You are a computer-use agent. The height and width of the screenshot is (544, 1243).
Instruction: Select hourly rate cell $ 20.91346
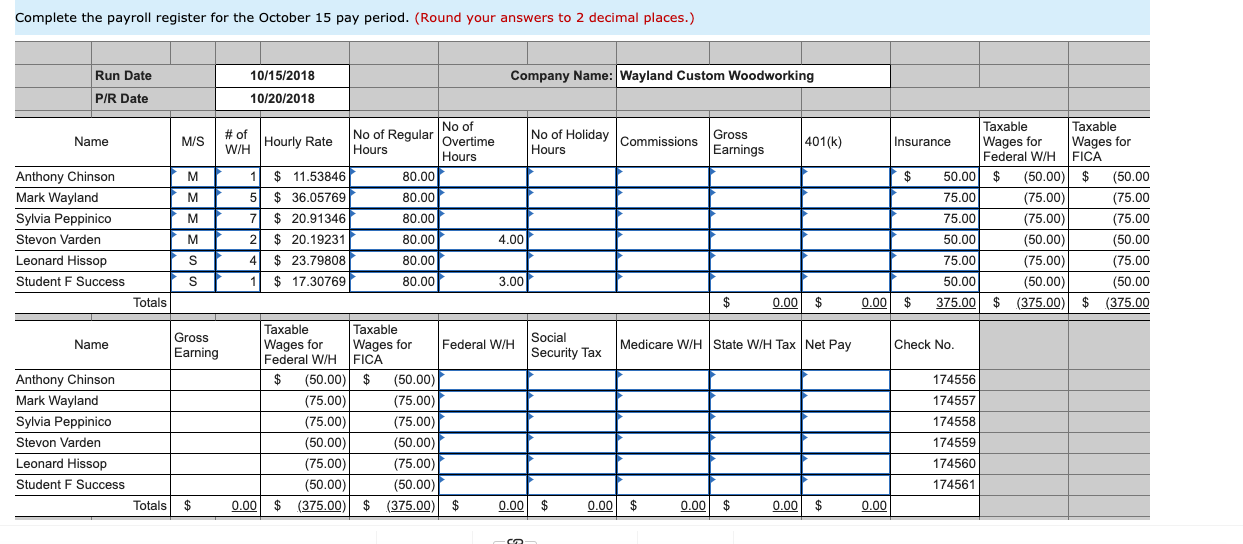(x=304, y=219)
